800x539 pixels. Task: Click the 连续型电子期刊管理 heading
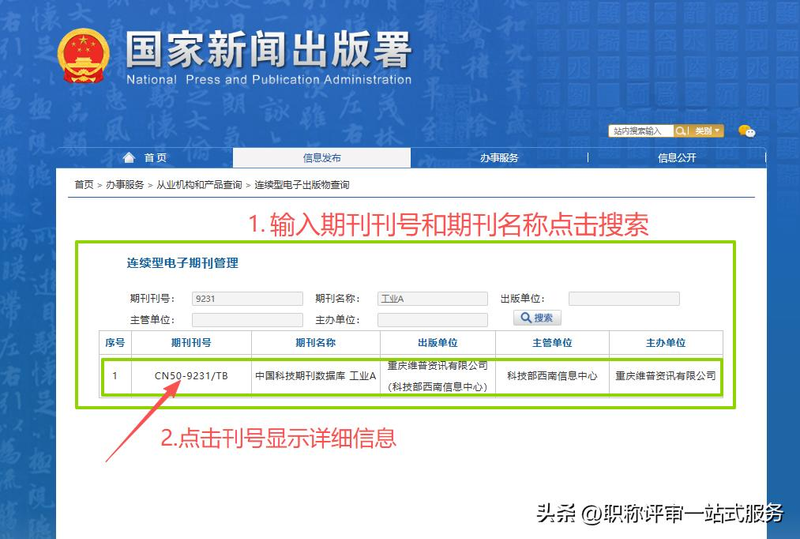click(x=183, y=263)
